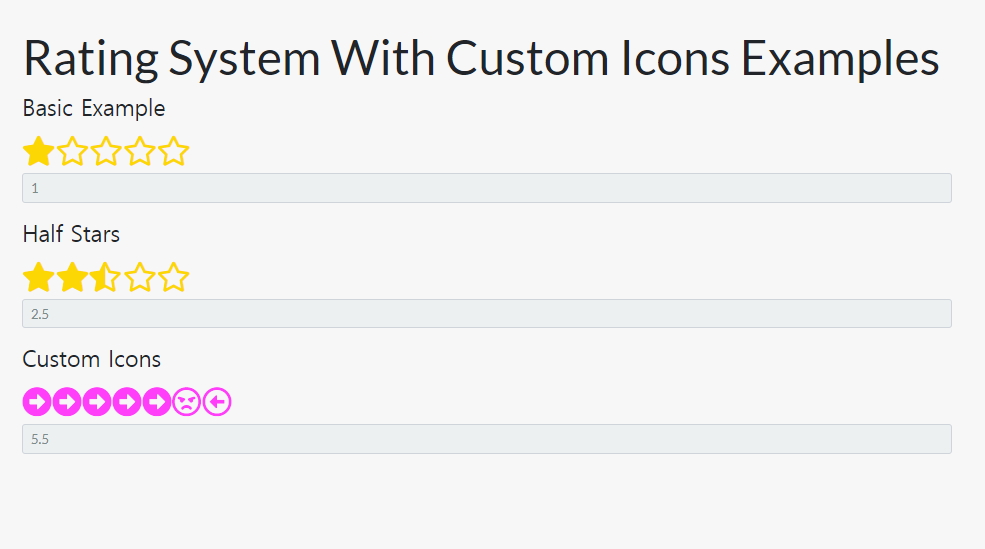Focus the Half Stars field showing 2.5

coord(487,313)
